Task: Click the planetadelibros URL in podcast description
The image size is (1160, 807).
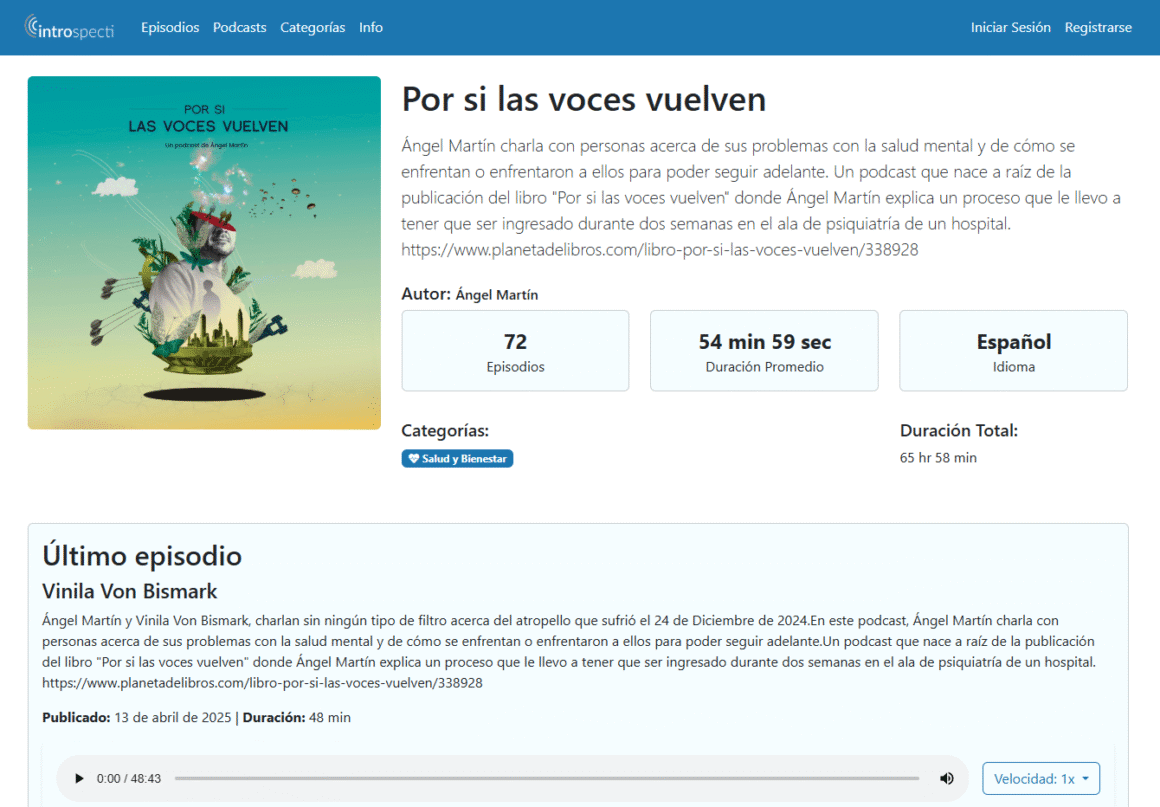Action: point(660,249)
